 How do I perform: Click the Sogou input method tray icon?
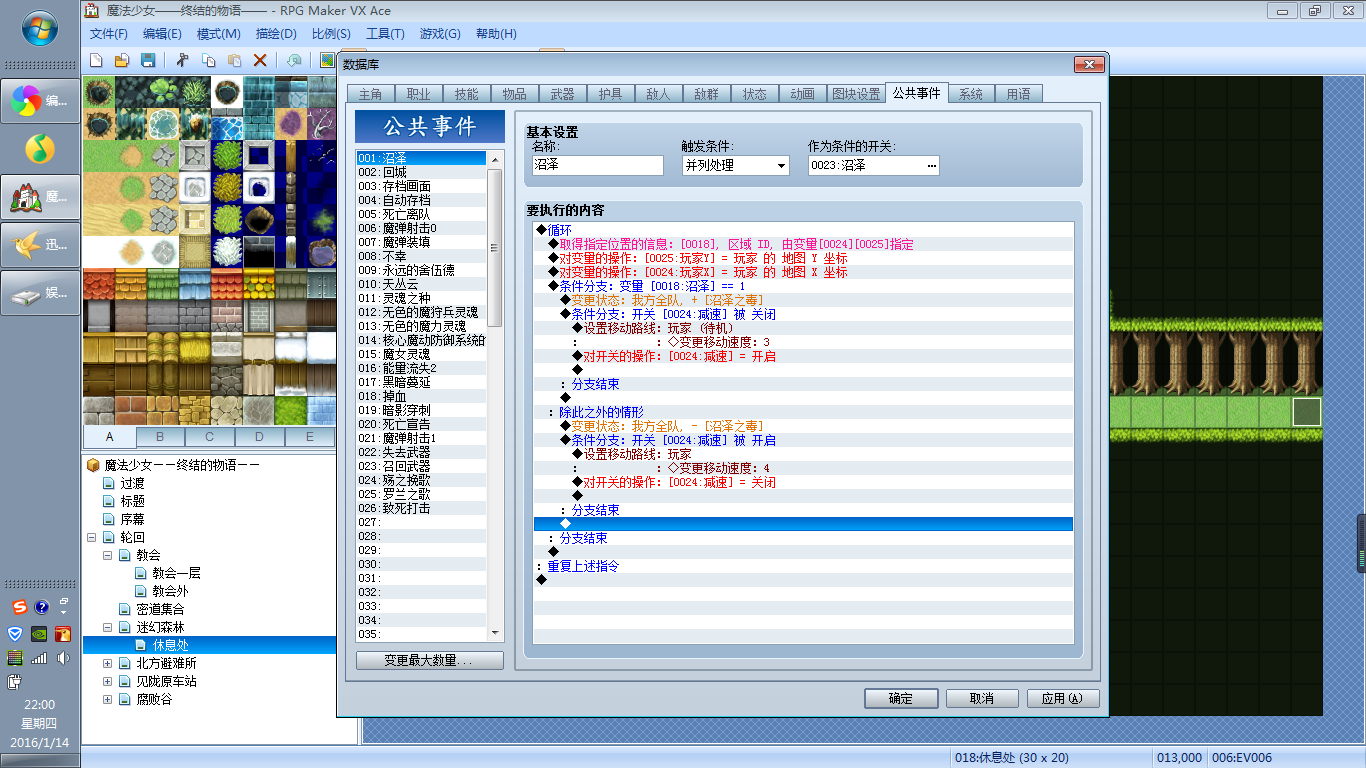point(19,607)
